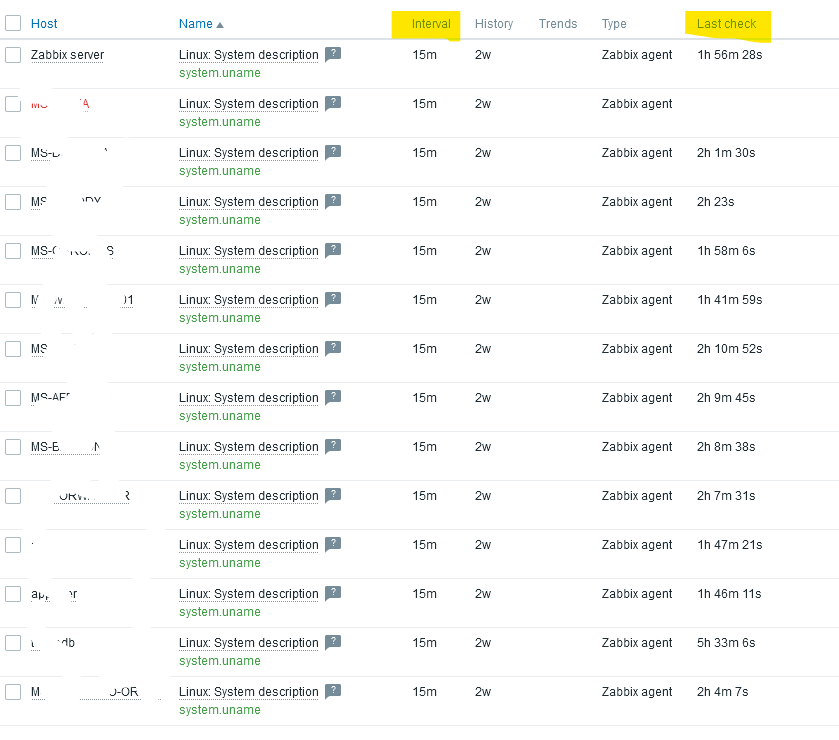Sort table by Host column
Viewport: 839px width, 740px height.
[x=44, y=24]
